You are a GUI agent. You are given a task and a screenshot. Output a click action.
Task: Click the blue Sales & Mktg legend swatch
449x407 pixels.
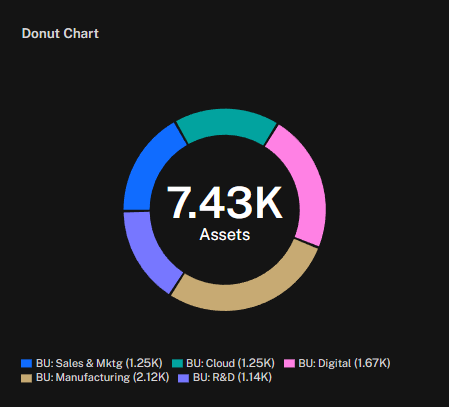[26, 363]
